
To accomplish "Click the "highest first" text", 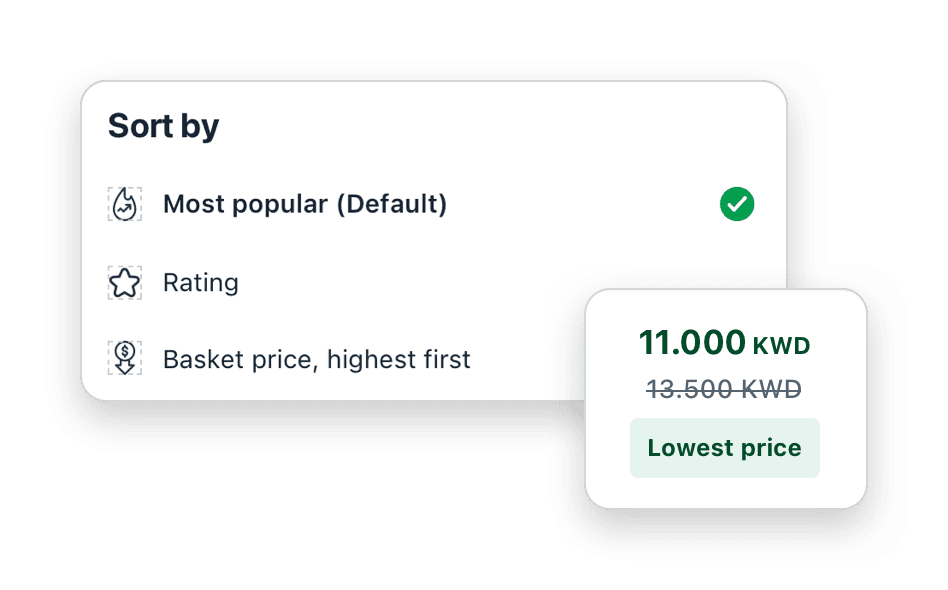I will [x=398, y=359].
